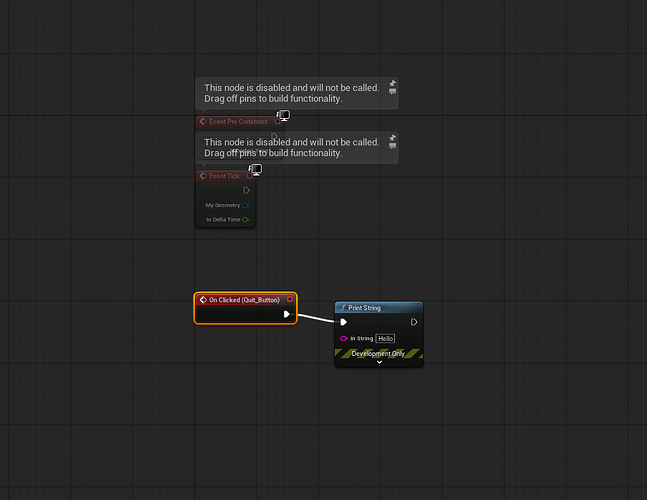The height and width of the screenshot is (500, 647).
Task: Click the Print String execution input pin
Action: [x=344, y=322]
